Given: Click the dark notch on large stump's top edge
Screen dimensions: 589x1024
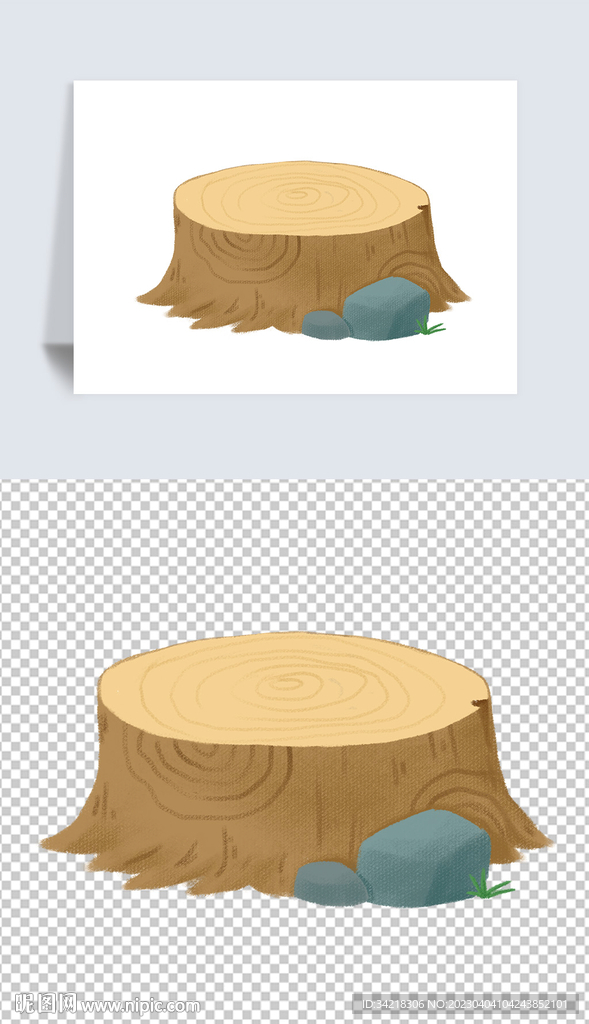Looking at the screenshot, I should [480, 704].
